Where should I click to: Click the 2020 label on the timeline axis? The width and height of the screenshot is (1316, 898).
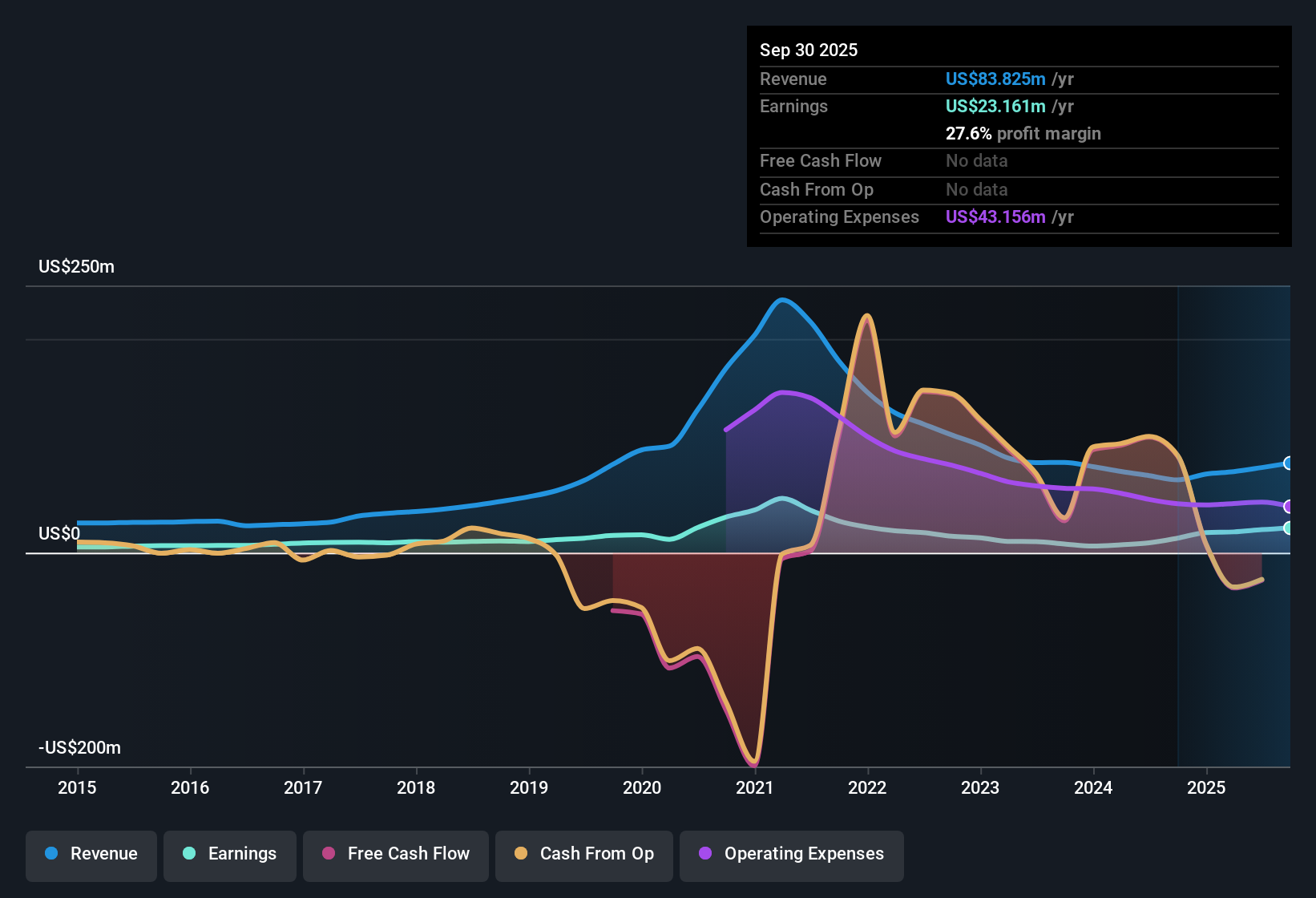pos(643,788)
